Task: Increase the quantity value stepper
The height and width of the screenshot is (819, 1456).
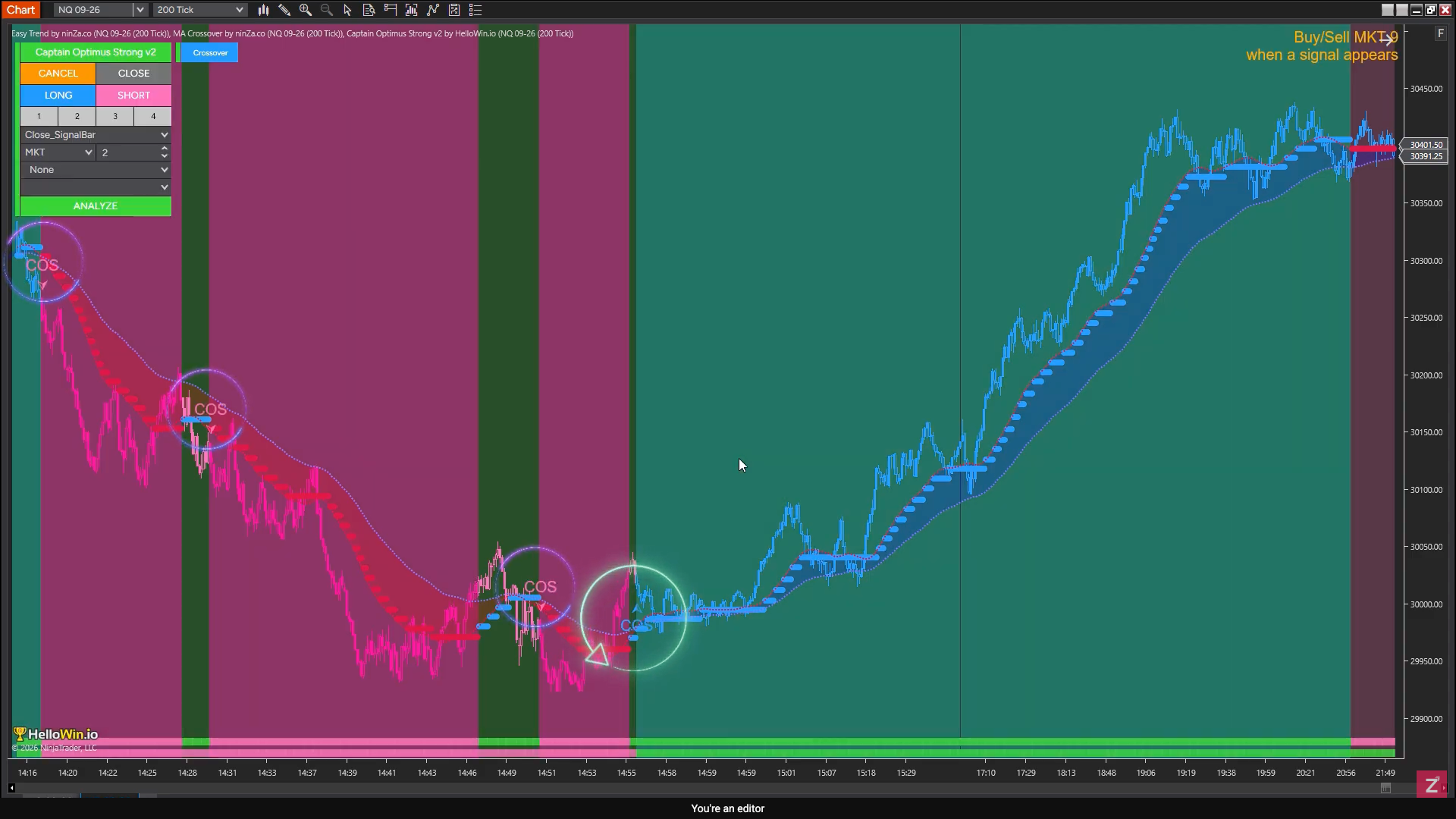Action: [165, 149]
